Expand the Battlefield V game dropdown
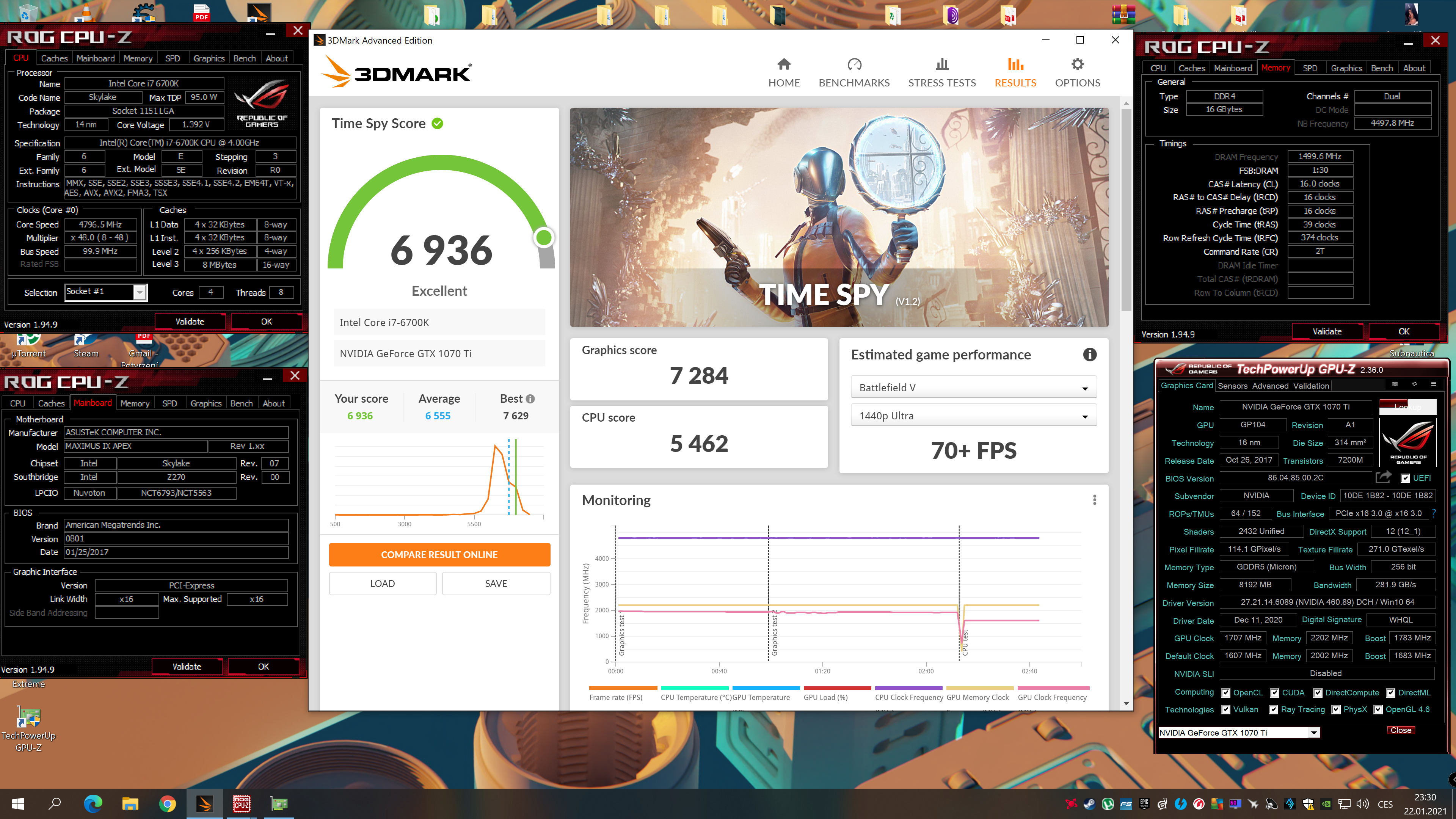Viewport: 1456px width, 819px height. [973, 387]
